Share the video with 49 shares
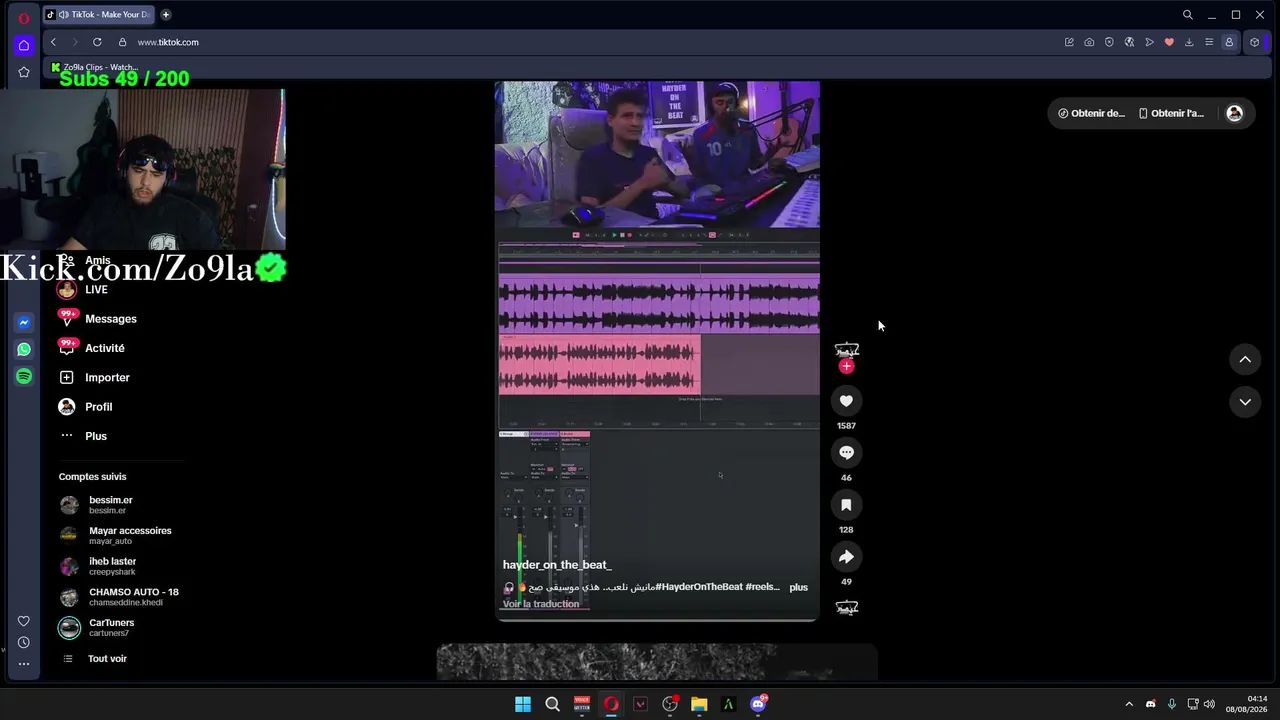Viewport: 1280px width, 720px height. pyautogui.click(x=846, y=557)
